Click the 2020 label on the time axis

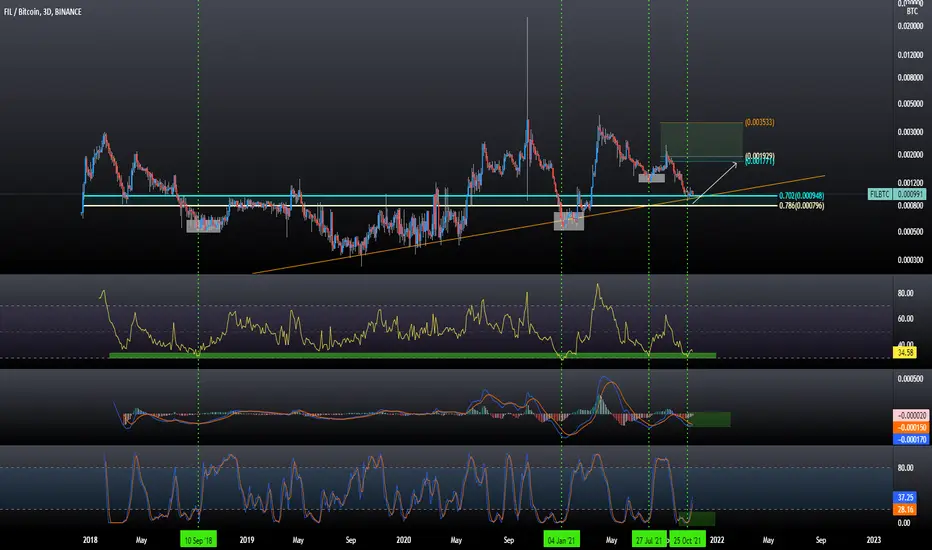pos(404,540)
